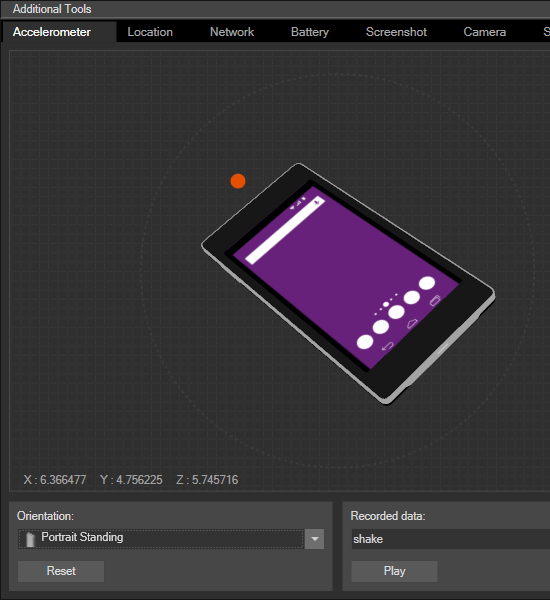
Task: Go to the Camera tab
Action: tap(485, 32)
